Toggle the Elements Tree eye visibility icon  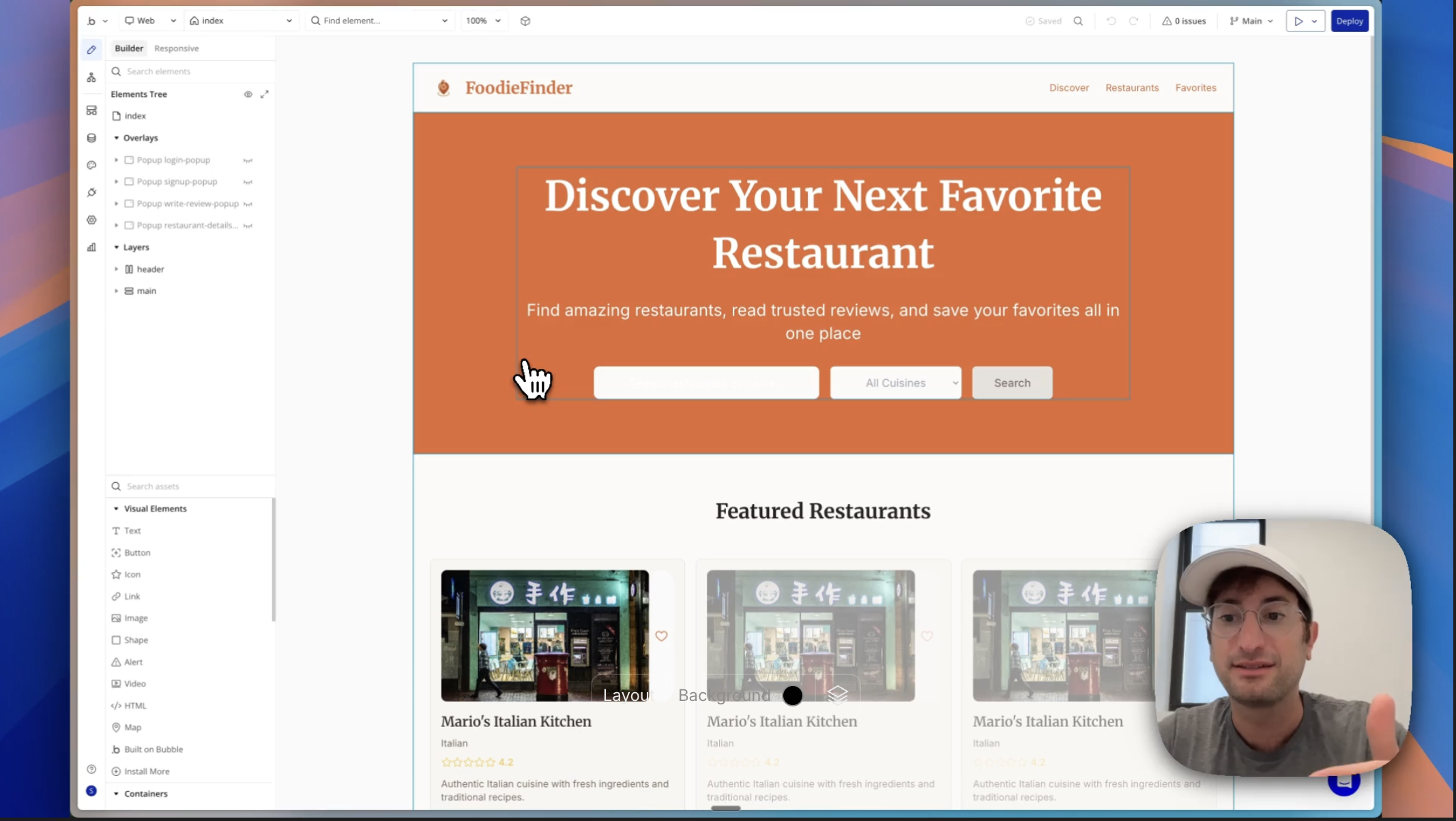[248, 94]
